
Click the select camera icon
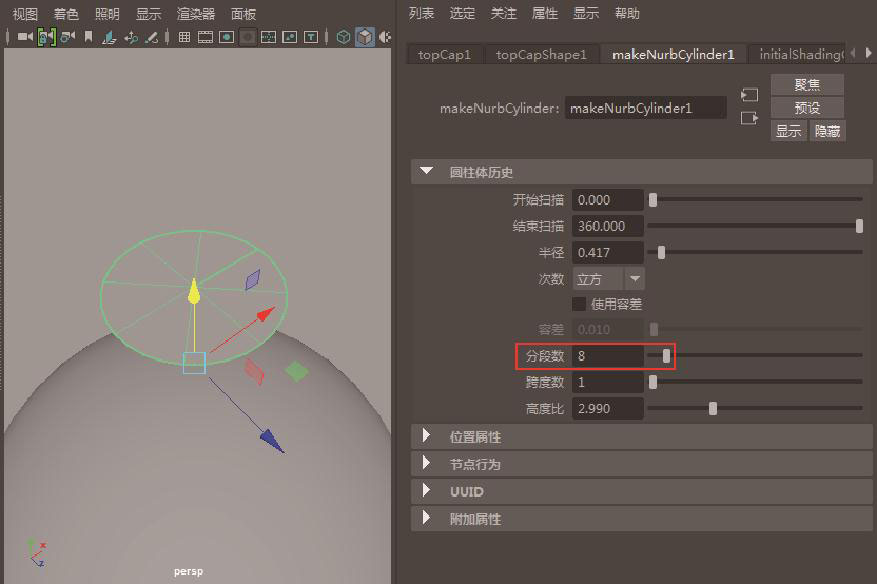24,37
